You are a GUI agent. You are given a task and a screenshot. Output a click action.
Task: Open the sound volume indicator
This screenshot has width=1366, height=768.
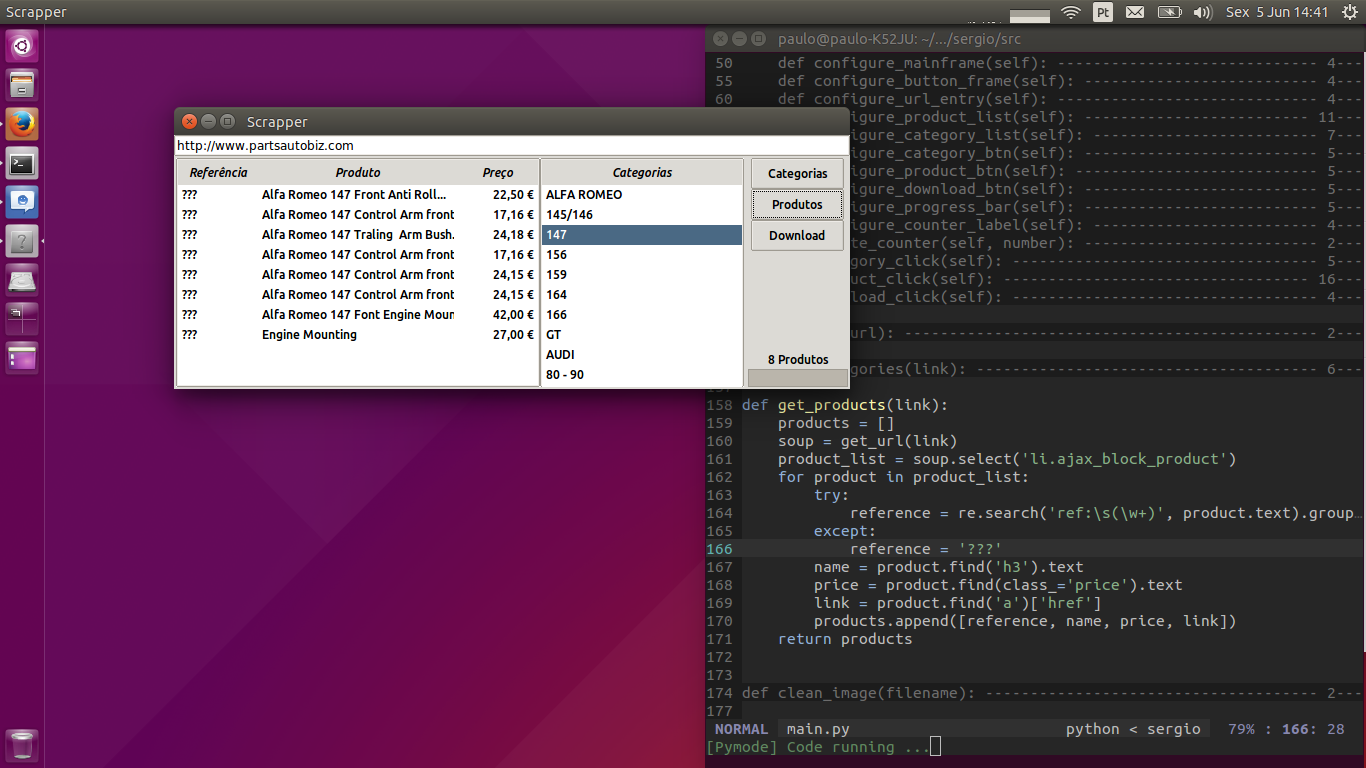click(1202, 12)
